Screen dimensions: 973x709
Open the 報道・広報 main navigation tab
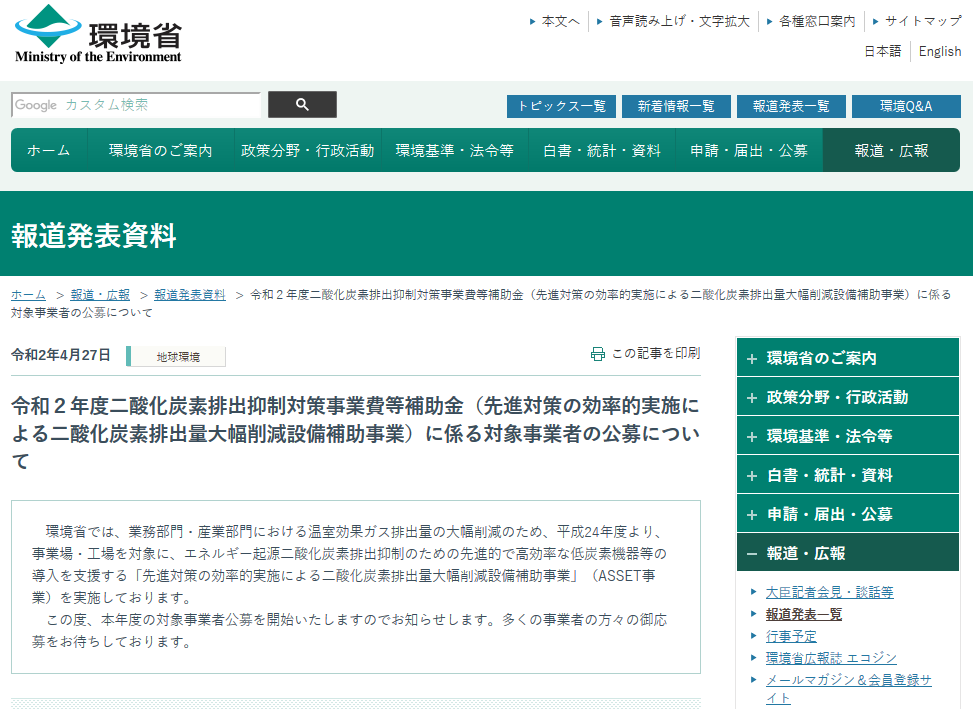tap(890, 151)
